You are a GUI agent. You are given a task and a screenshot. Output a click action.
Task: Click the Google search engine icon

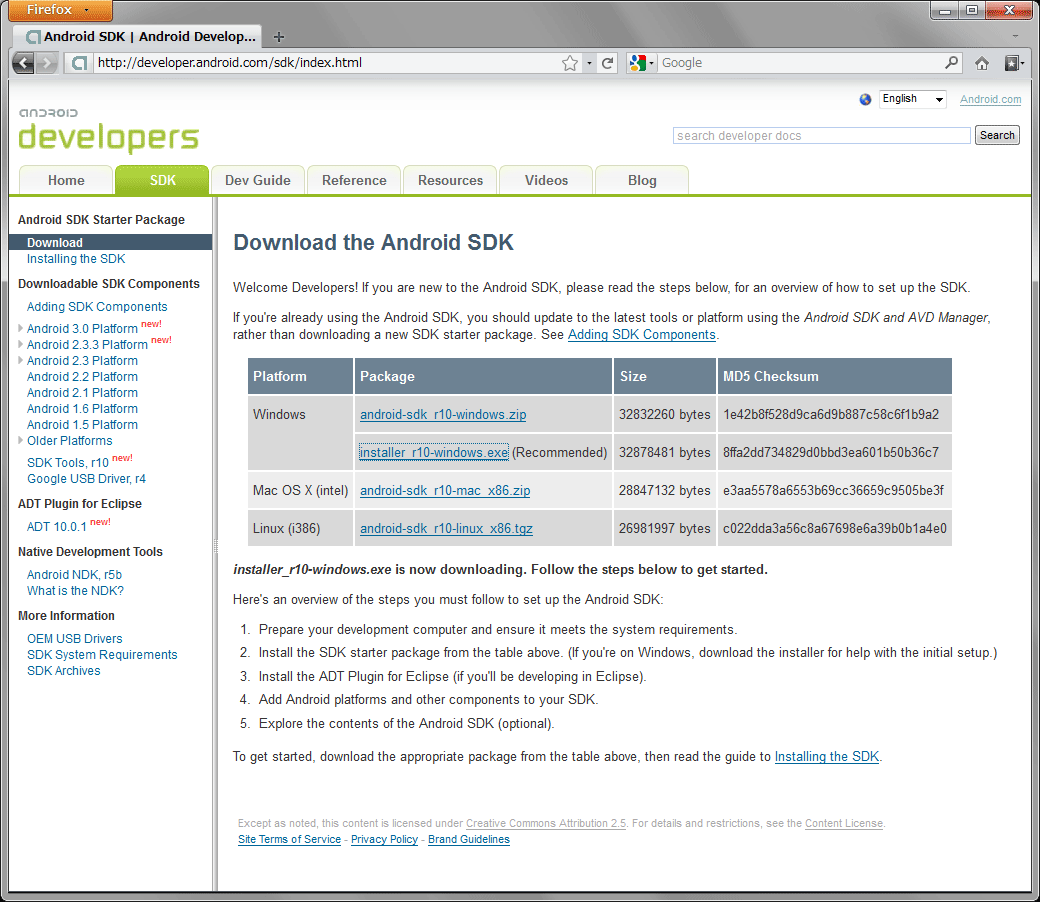637,63
